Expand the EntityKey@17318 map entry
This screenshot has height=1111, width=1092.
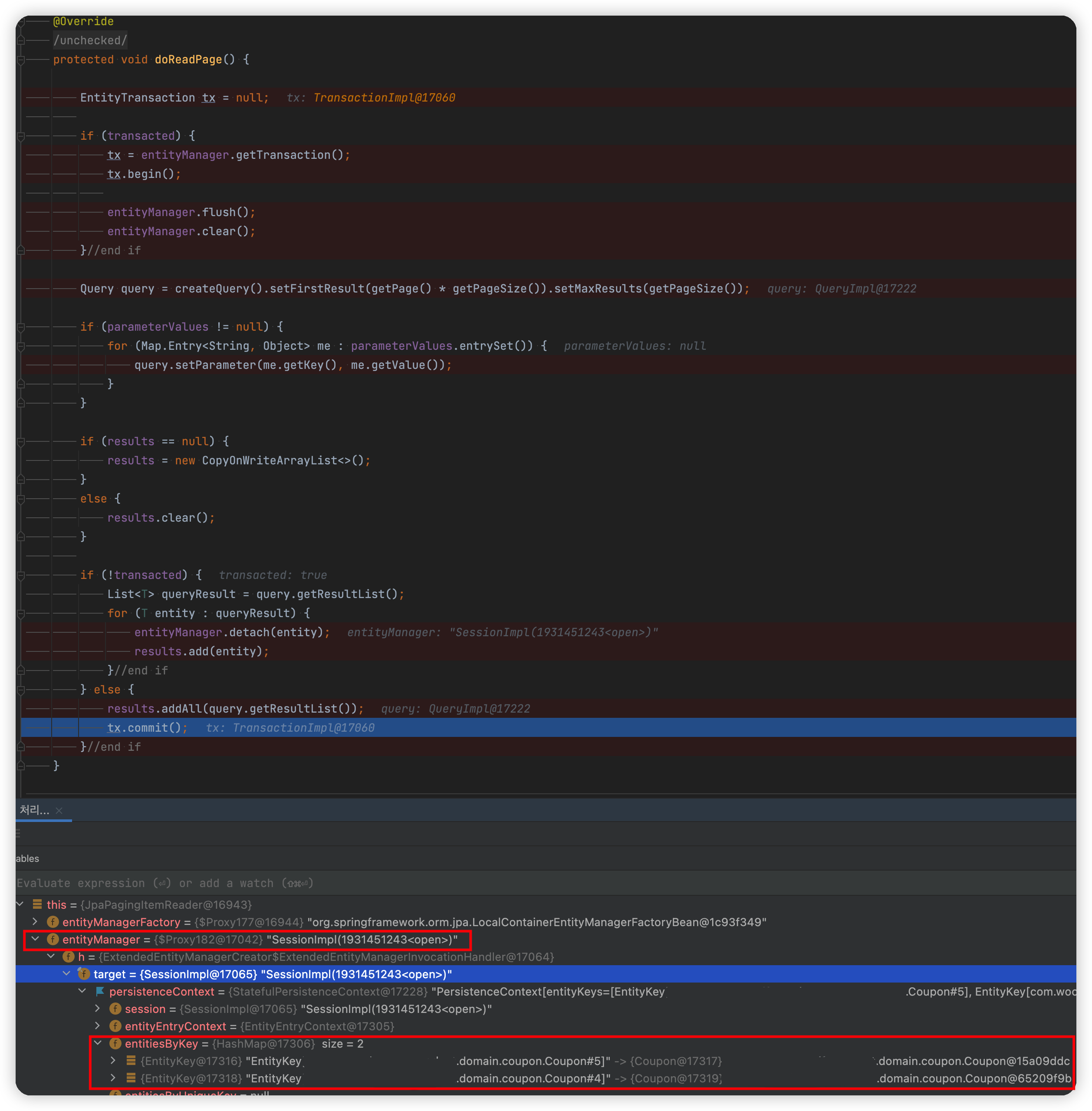click(x=113, y=1078)
